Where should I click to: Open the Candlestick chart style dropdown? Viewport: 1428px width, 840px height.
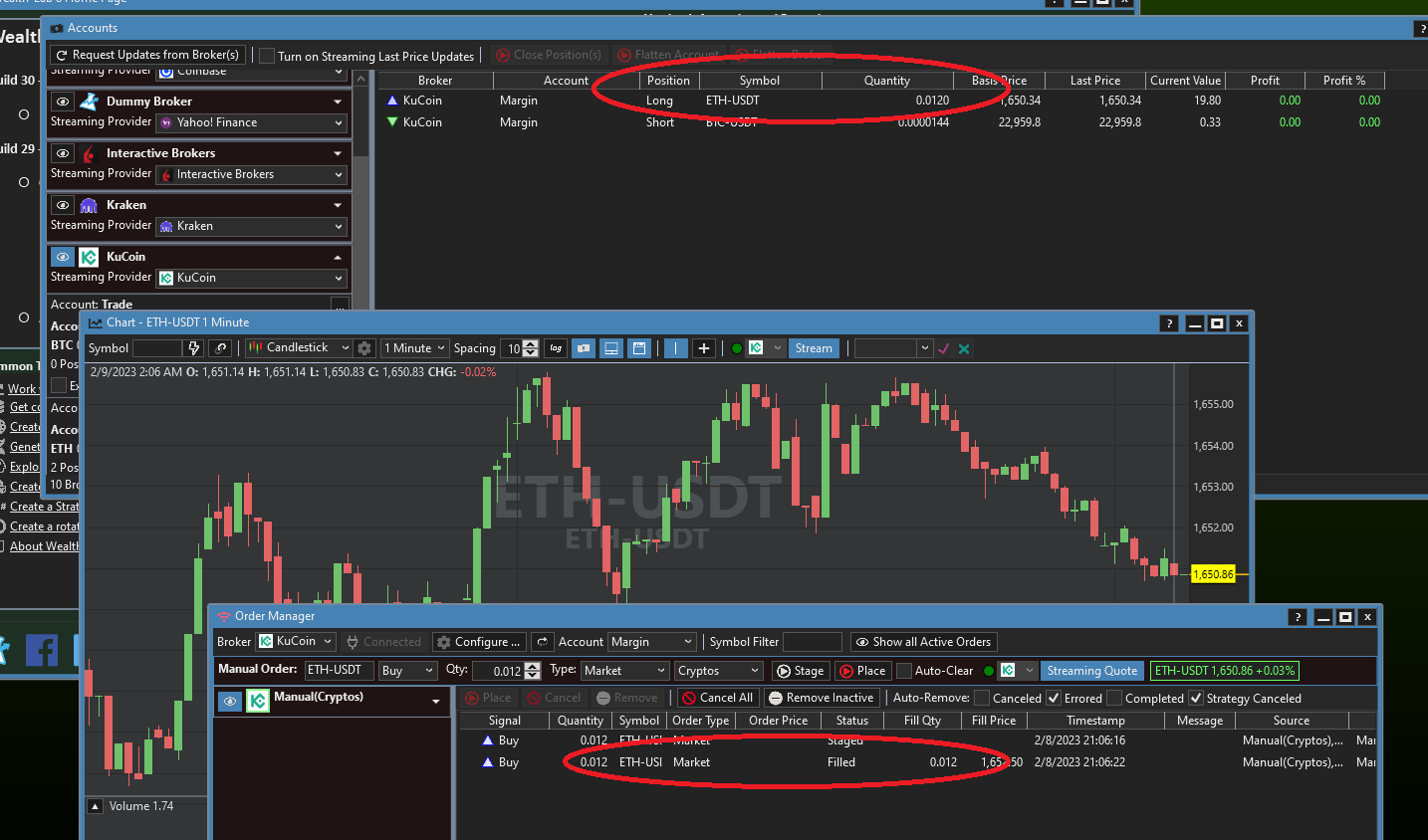point(299,348)
